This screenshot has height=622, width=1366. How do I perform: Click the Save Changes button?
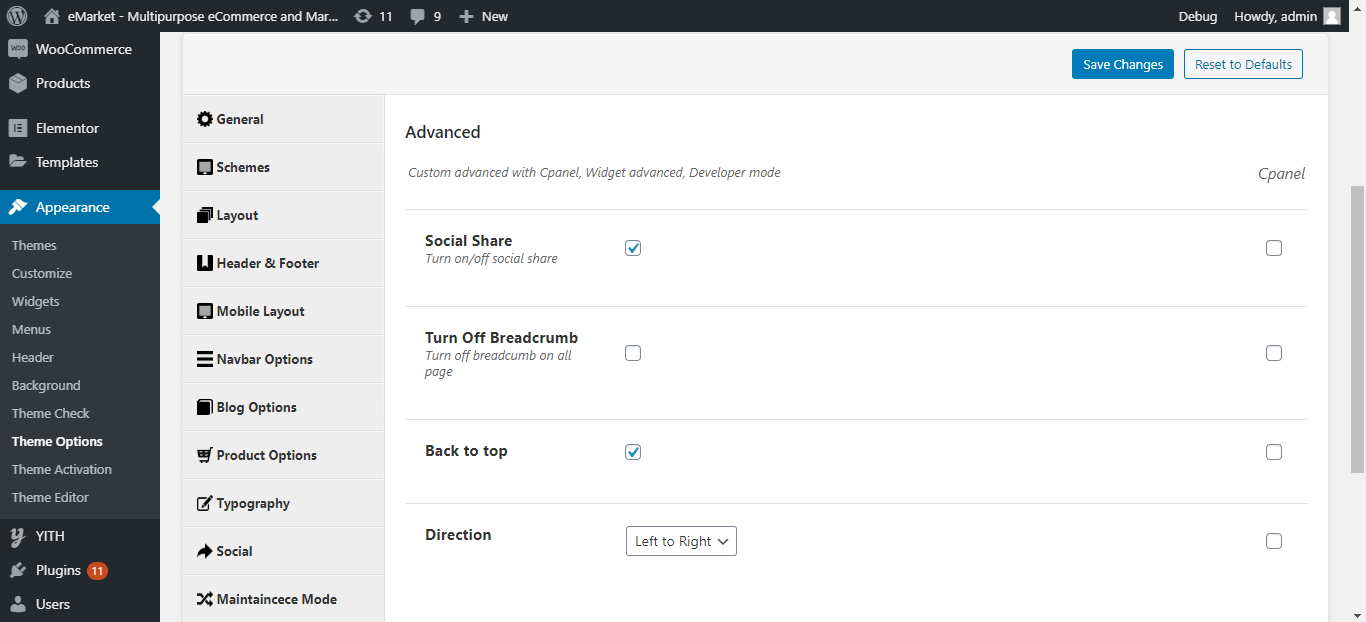tap(1123, 64)
